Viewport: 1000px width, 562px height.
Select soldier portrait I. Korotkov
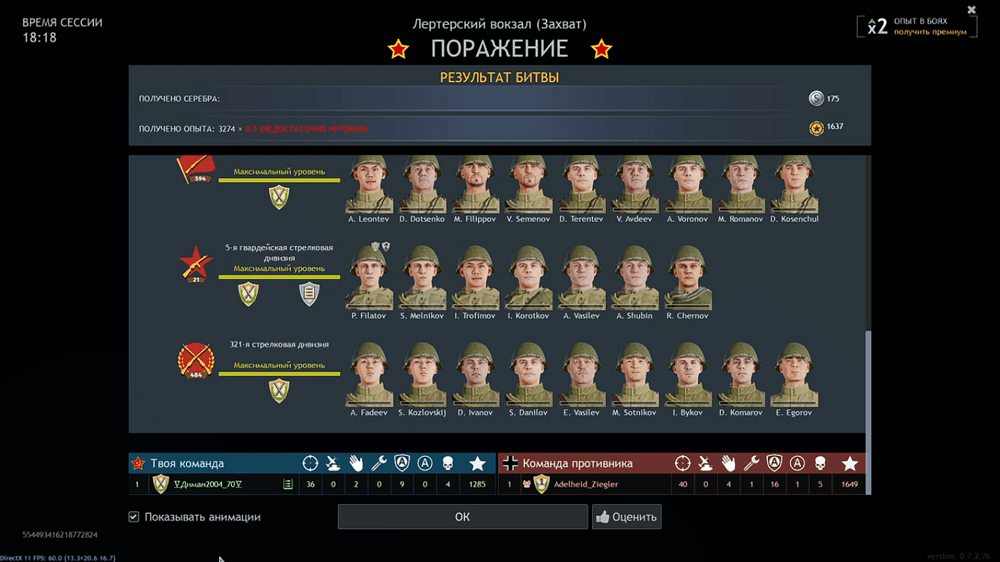[528, 278]
